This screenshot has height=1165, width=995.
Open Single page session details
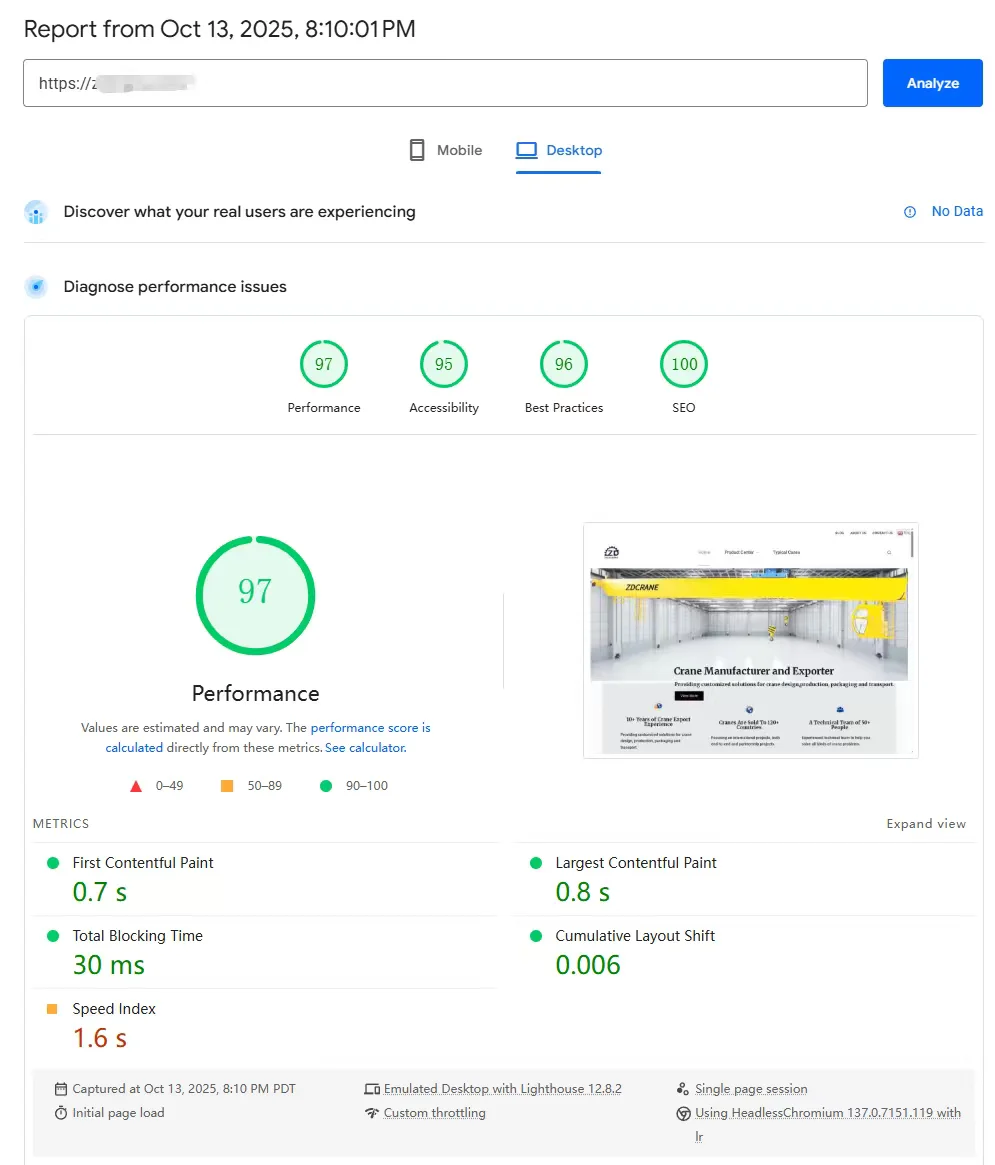[751, 1088]
